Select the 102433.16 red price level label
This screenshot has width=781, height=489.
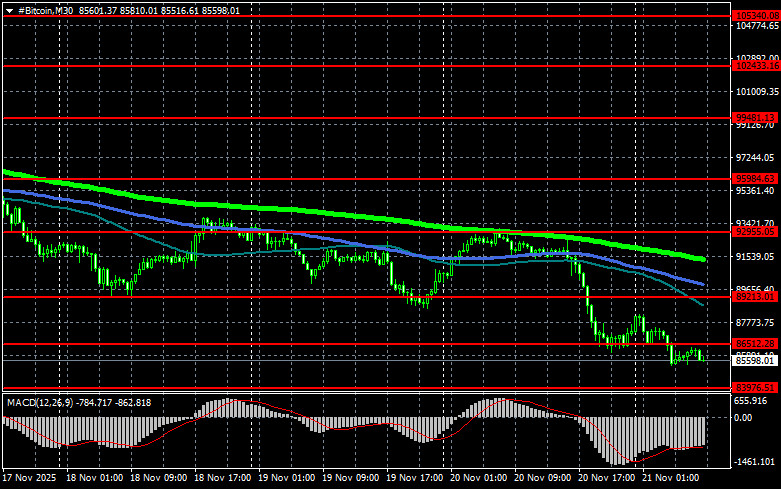tap(755, 65)
